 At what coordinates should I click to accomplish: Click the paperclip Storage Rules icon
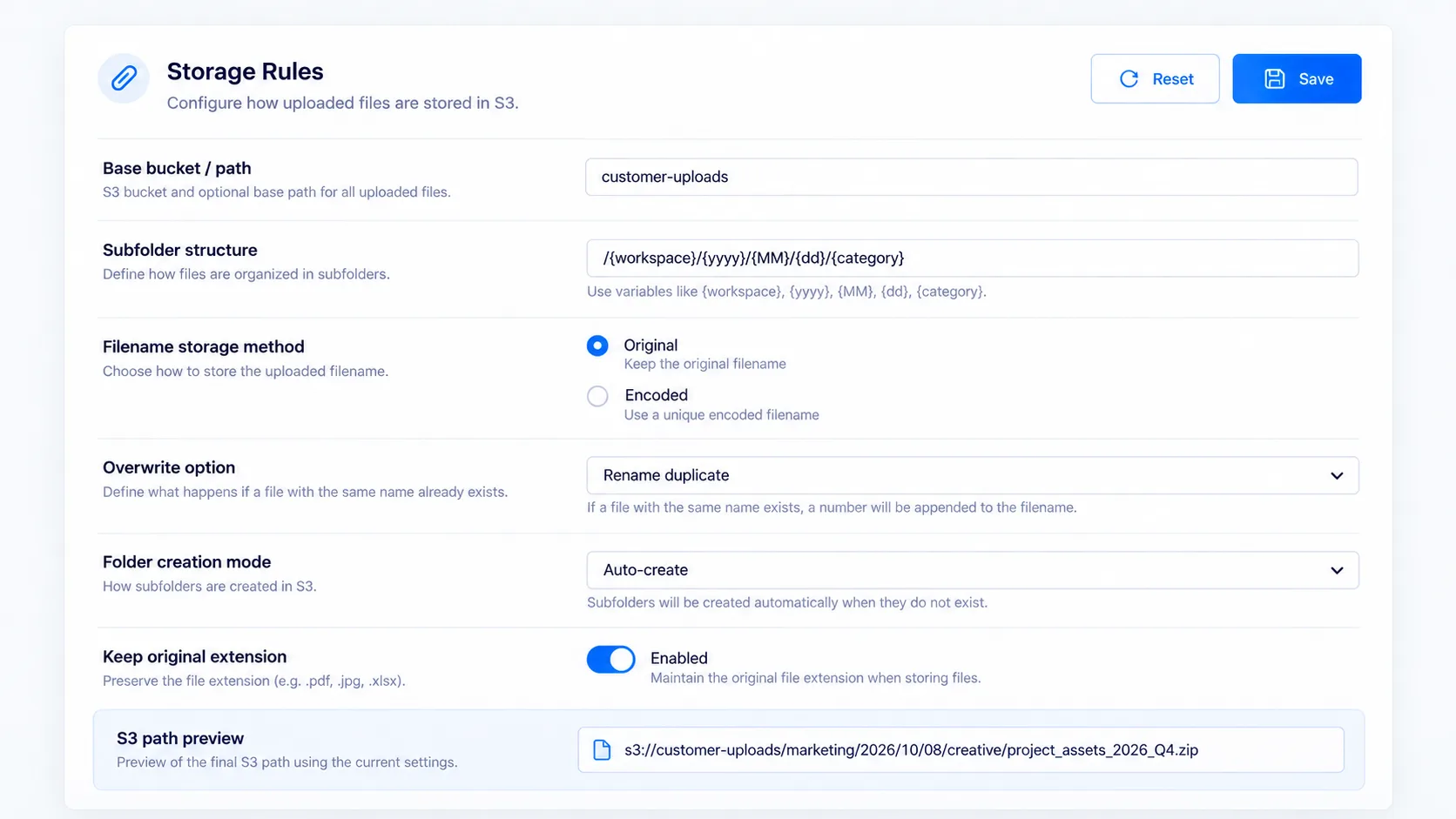coord(124,78)
